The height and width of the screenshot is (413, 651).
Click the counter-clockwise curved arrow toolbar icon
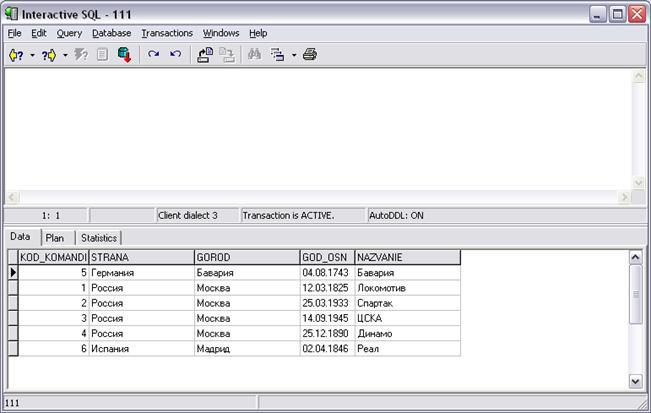[175, 55]
